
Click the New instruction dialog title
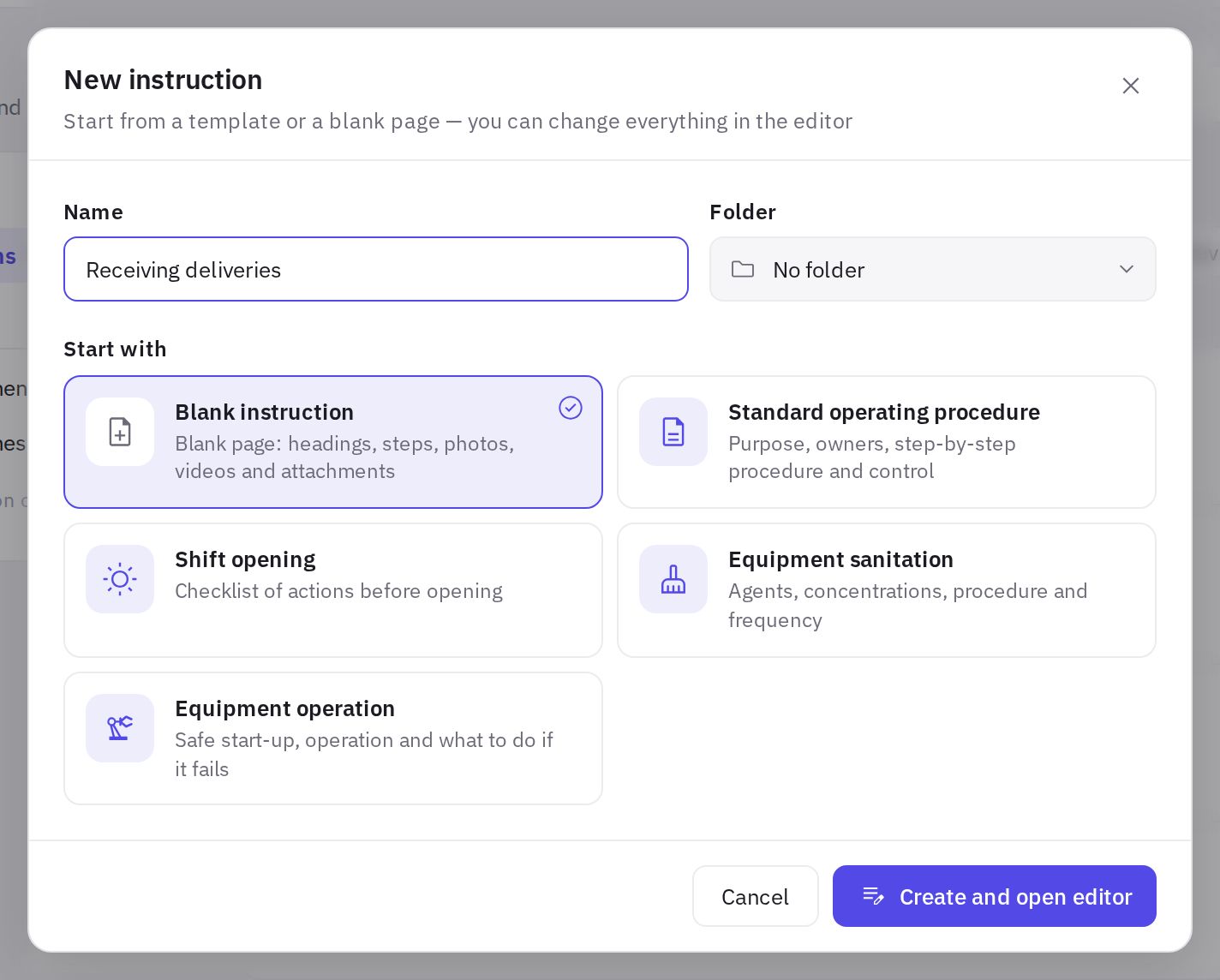coord(163,80)
